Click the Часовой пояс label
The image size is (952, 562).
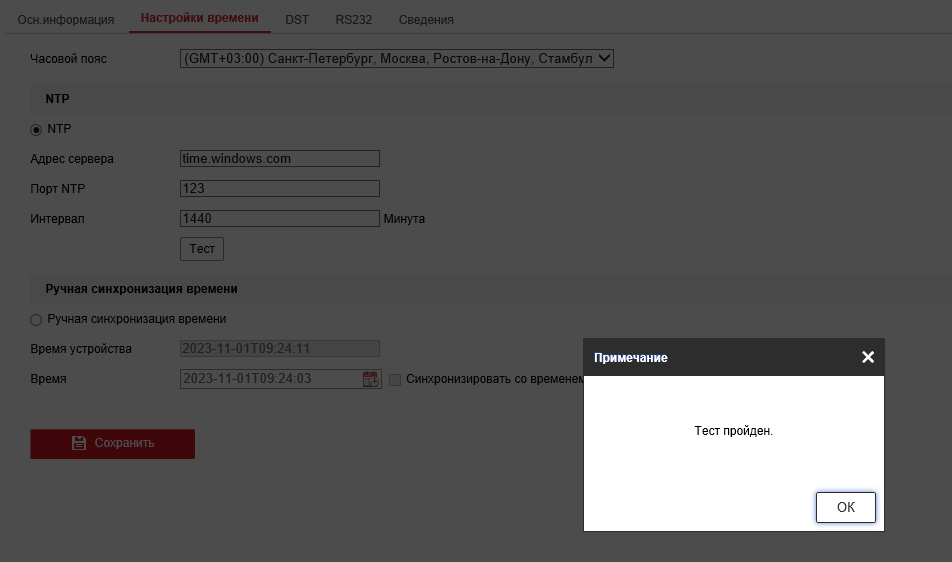[69, 59]
